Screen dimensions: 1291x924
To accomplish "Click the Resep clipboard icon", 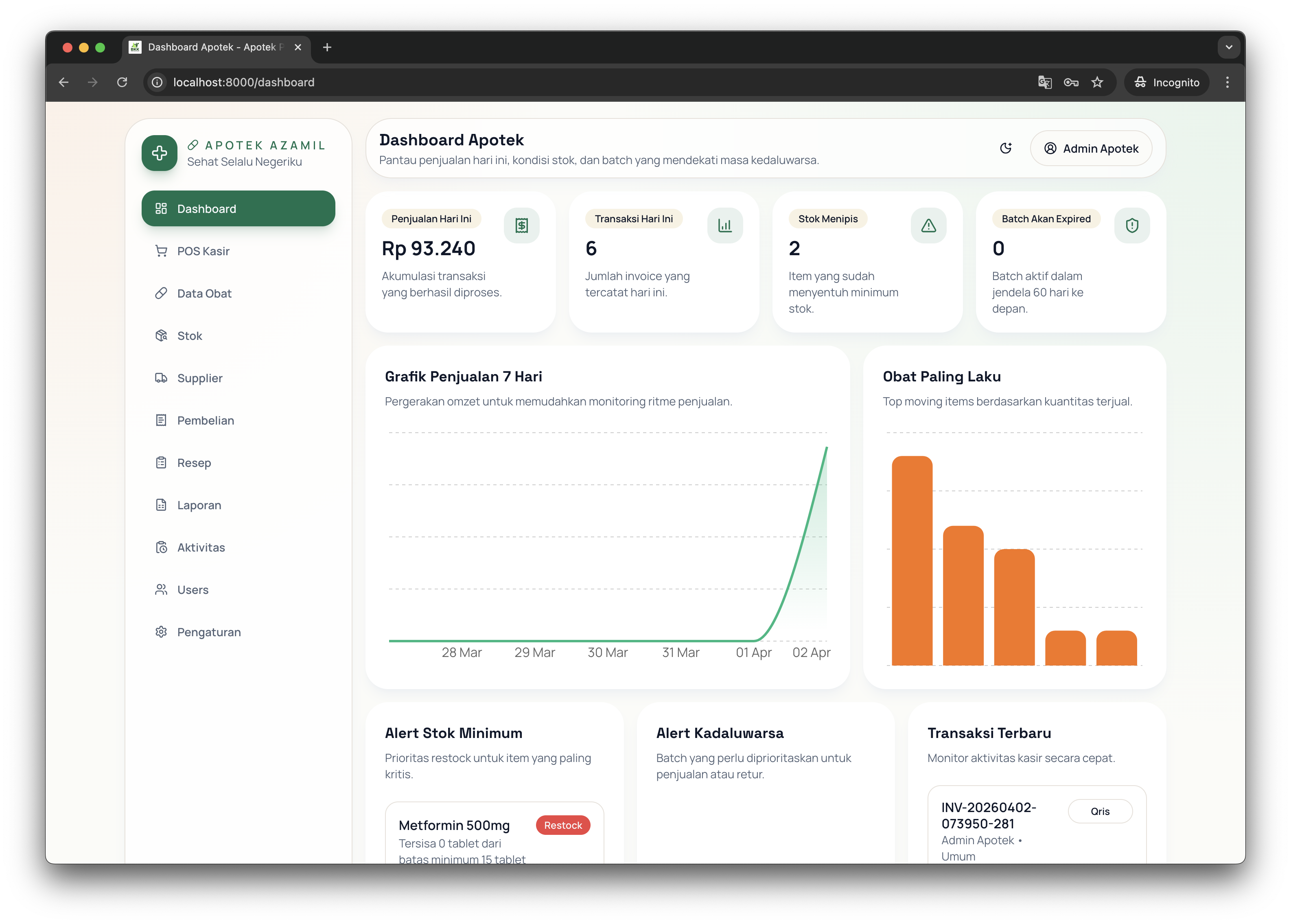I will tap(162, 462).
